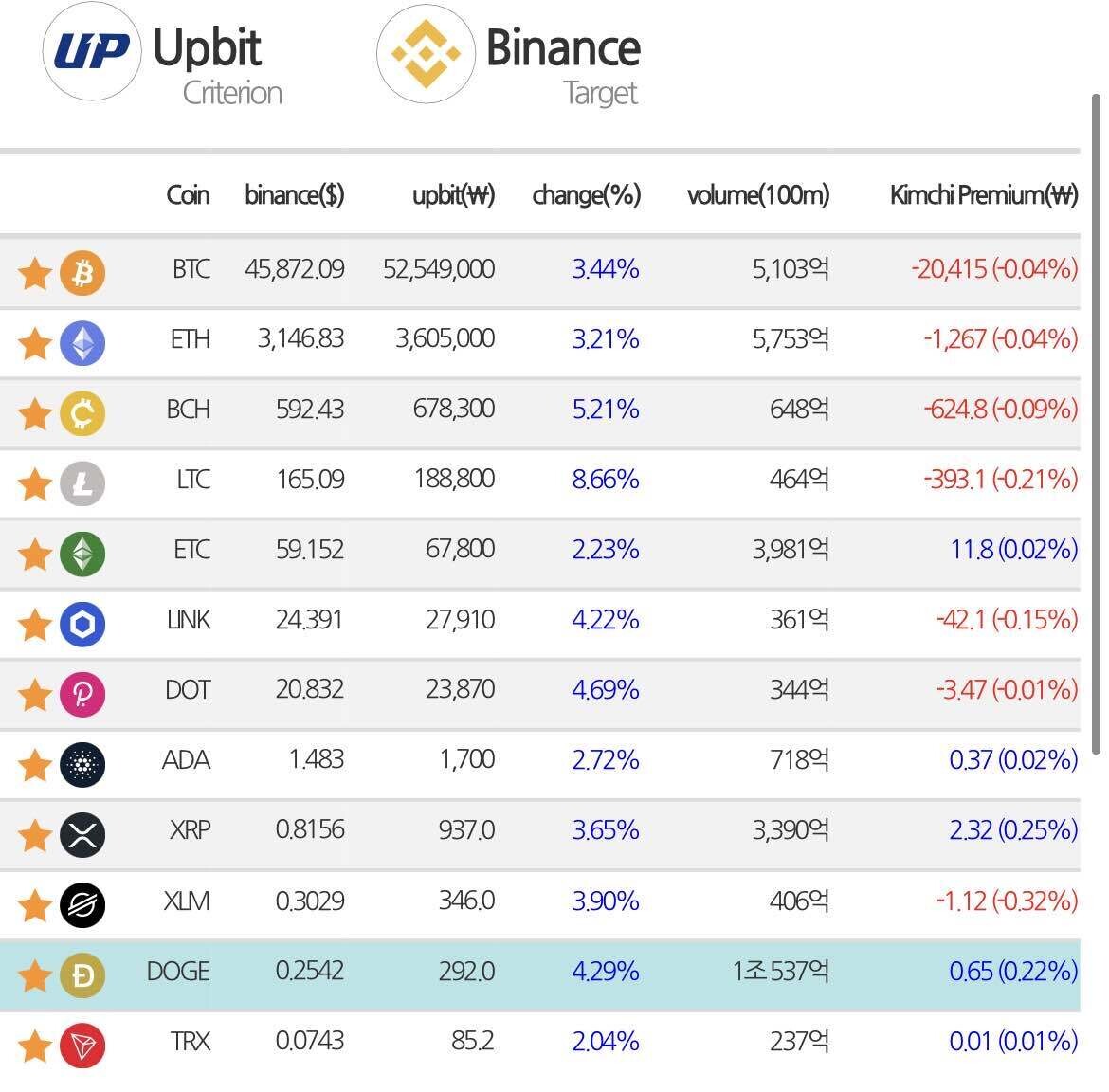Open the BCH ticker link
This screenshot has height=1092, width=1109.
[x=188, y=409]
